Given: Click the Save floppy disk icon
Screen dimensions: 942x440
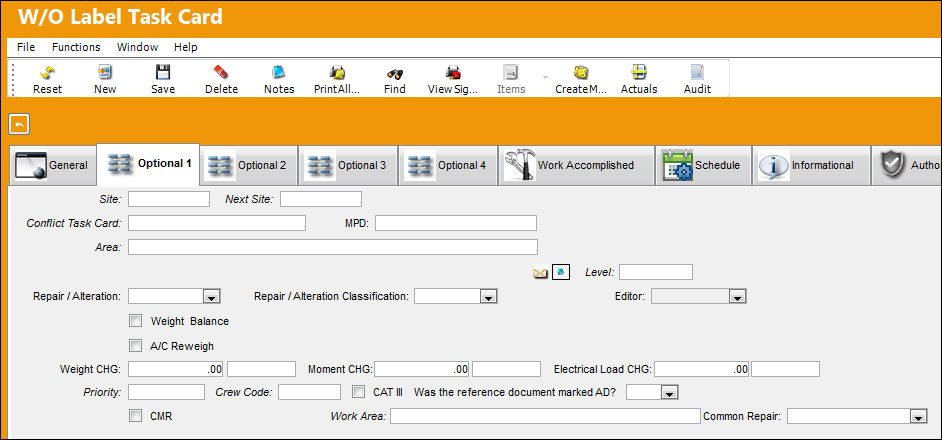Looking at the screenshot, I should 163,73.
